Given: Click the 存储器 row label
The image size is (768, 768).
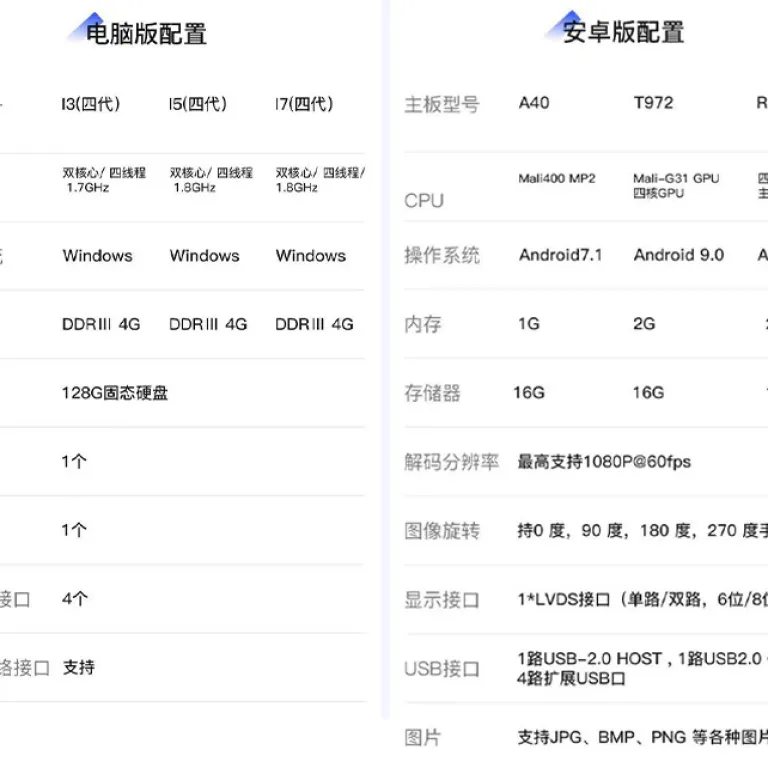Looking at the screenshot, I should [x=432, y=393].
